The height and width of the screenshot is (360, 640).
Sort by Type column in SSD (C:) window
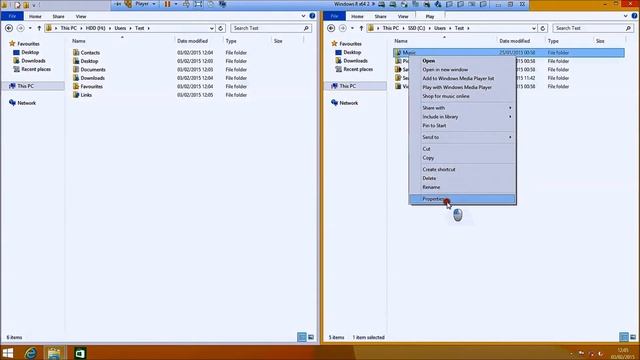tap(553, 41)
